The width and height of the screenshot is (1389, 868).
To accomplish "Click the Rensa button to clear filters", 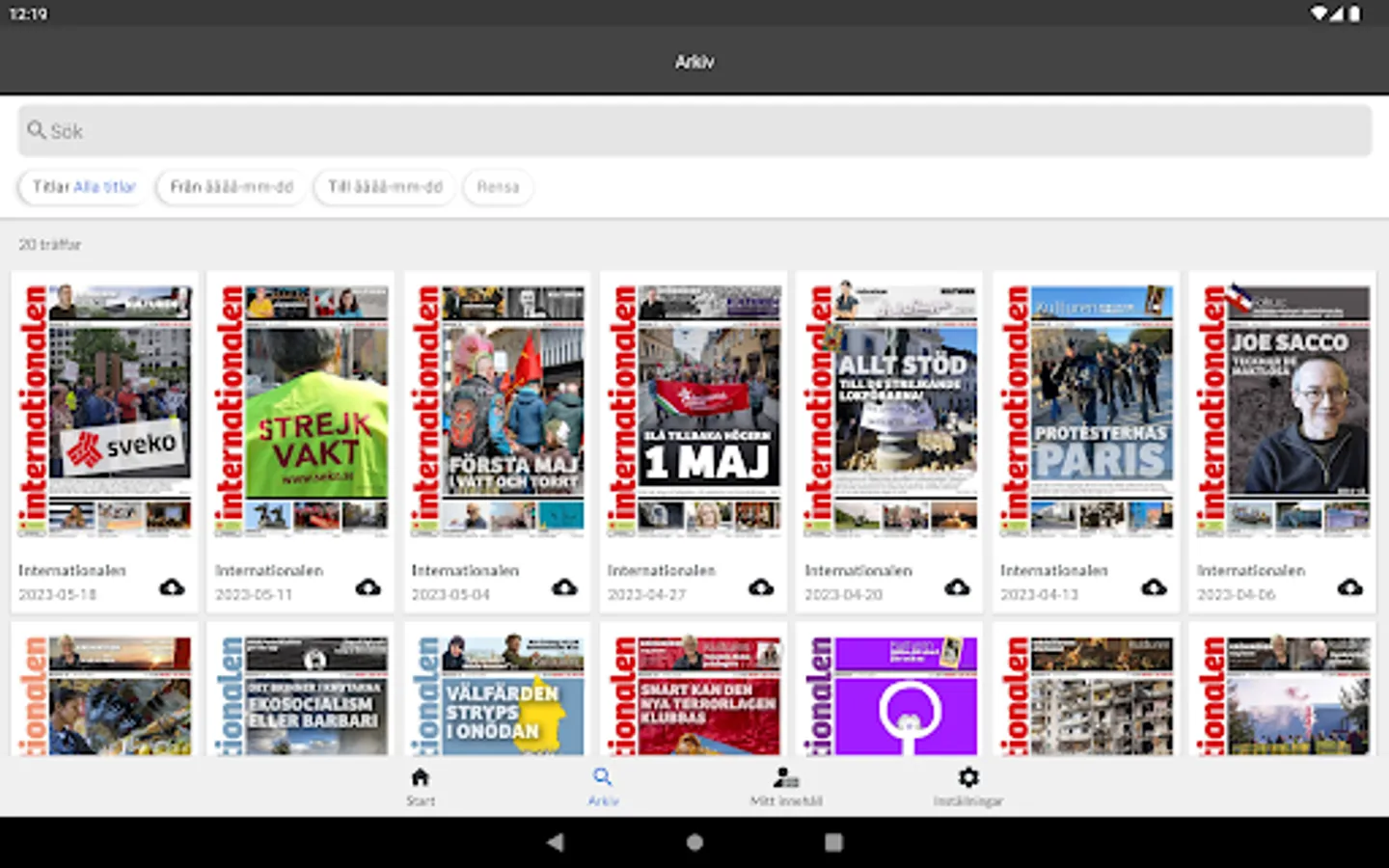I will pos(498,187).
